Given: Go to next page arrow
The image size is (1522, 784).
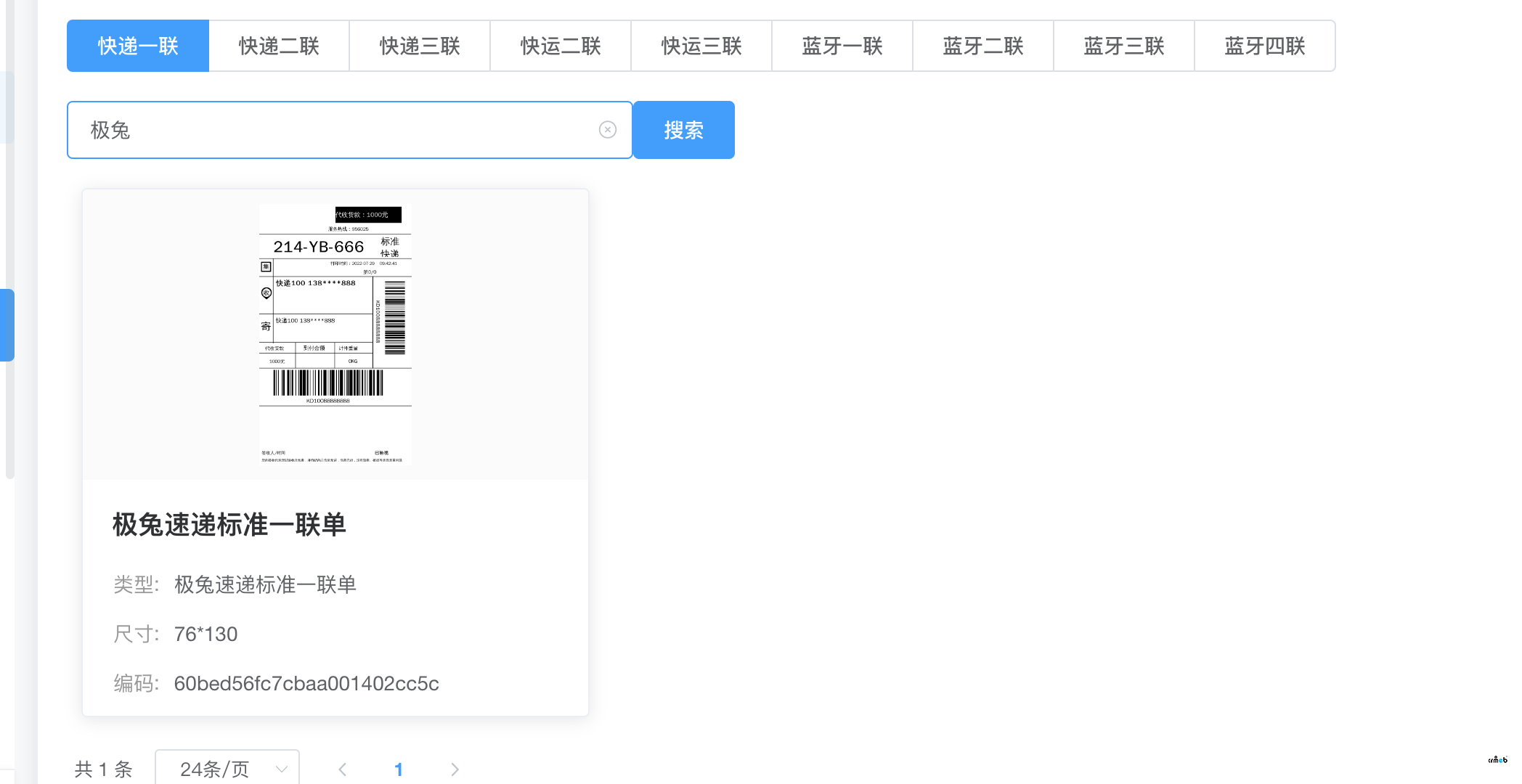Looking at the screenshot, I should pyautogui.click(x=455, y=769).
